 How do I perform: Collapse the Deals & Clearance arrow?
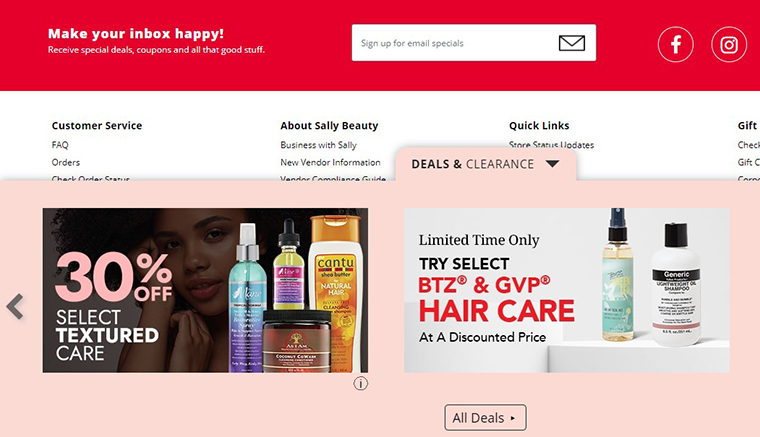coord(552,164)
